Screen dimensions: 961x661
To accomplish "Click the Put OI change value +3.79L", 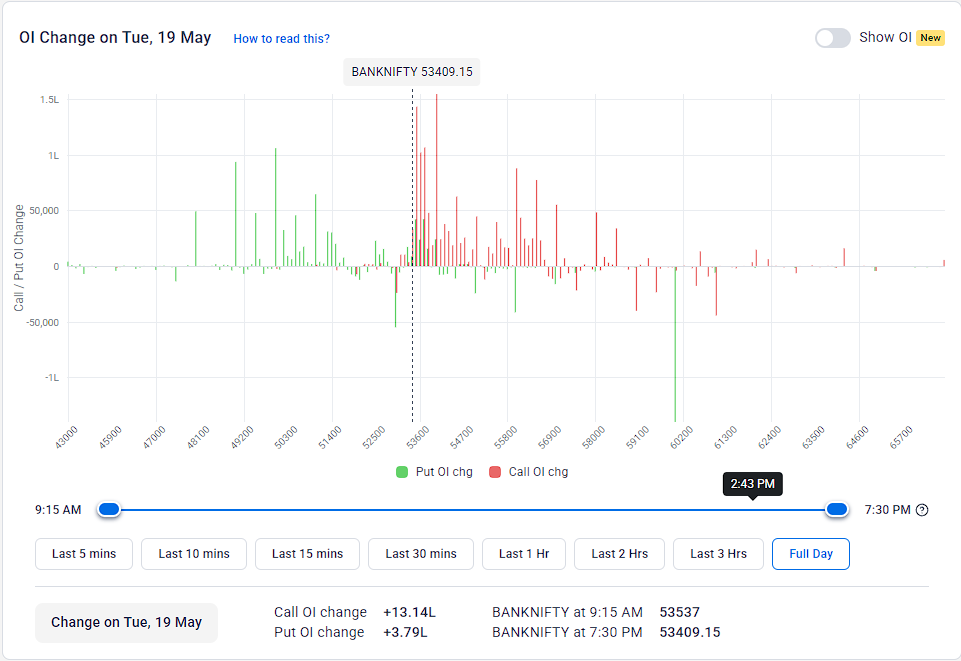I will pyautogui.click(x=405, y=632).
